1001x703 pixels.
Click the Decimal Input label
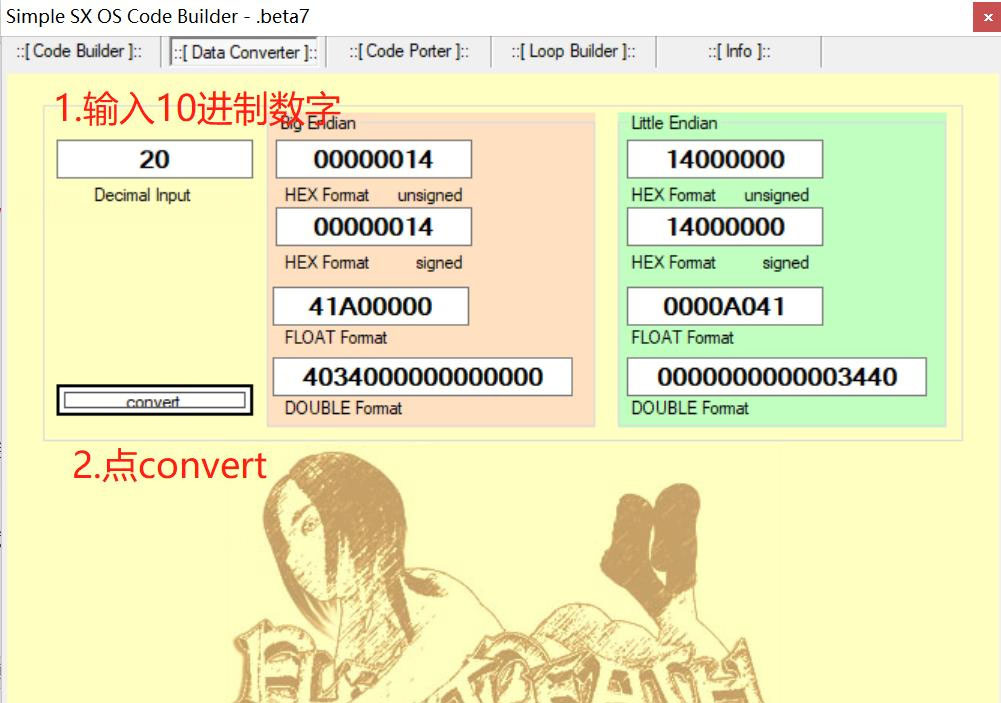tap(142, 195)
